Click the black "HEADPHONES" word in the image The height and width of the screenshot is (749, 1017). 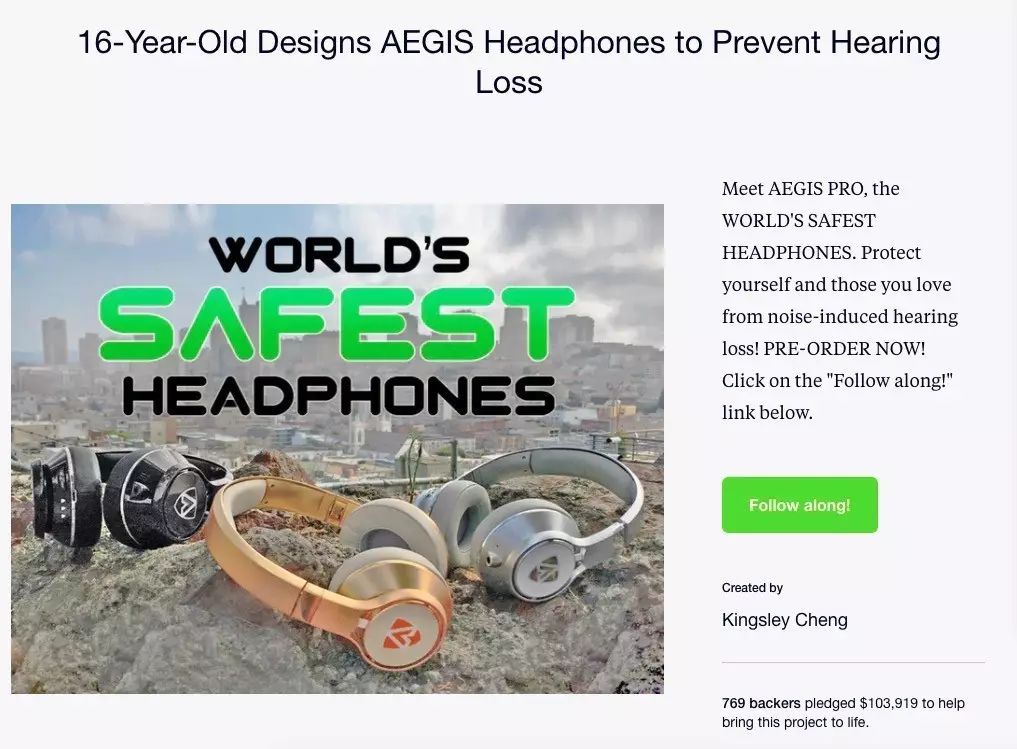point(339,396)
